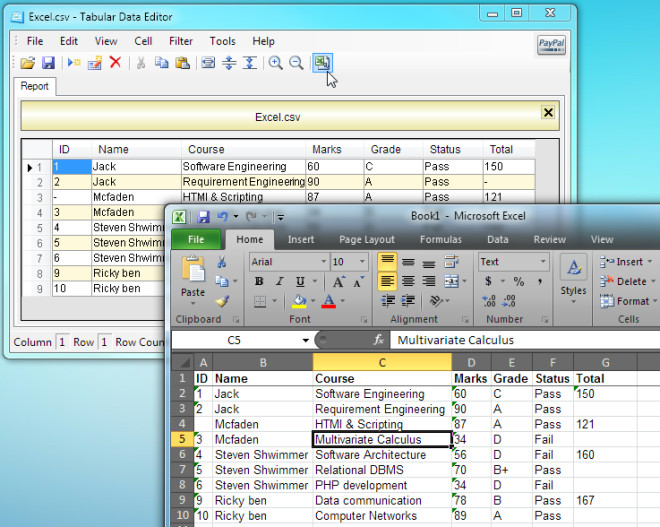Click the Orientation icon
660x527 pixels.
(x=436, y=301)
